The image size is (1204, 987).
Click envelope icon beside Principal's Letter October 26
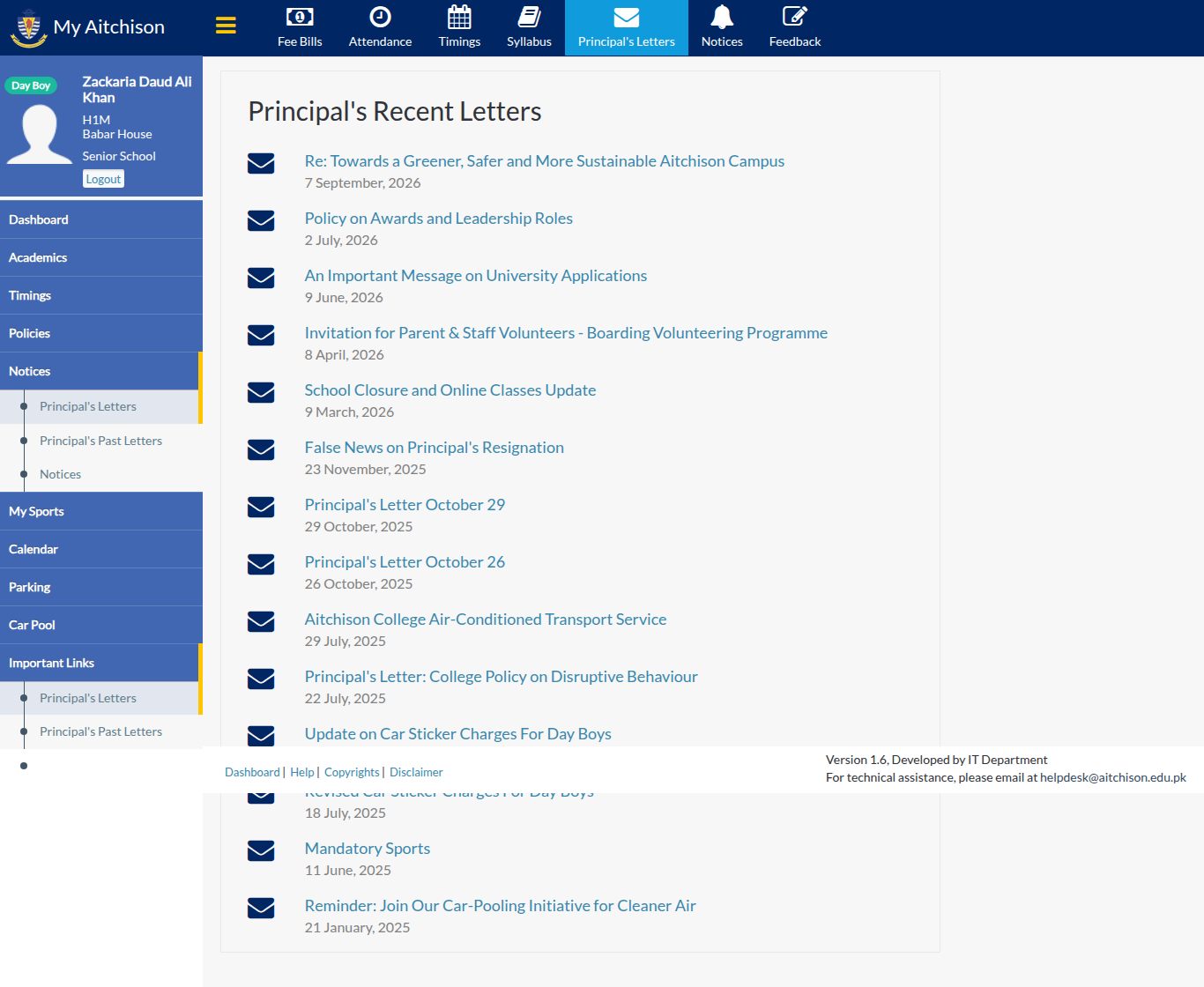(261, 564)
